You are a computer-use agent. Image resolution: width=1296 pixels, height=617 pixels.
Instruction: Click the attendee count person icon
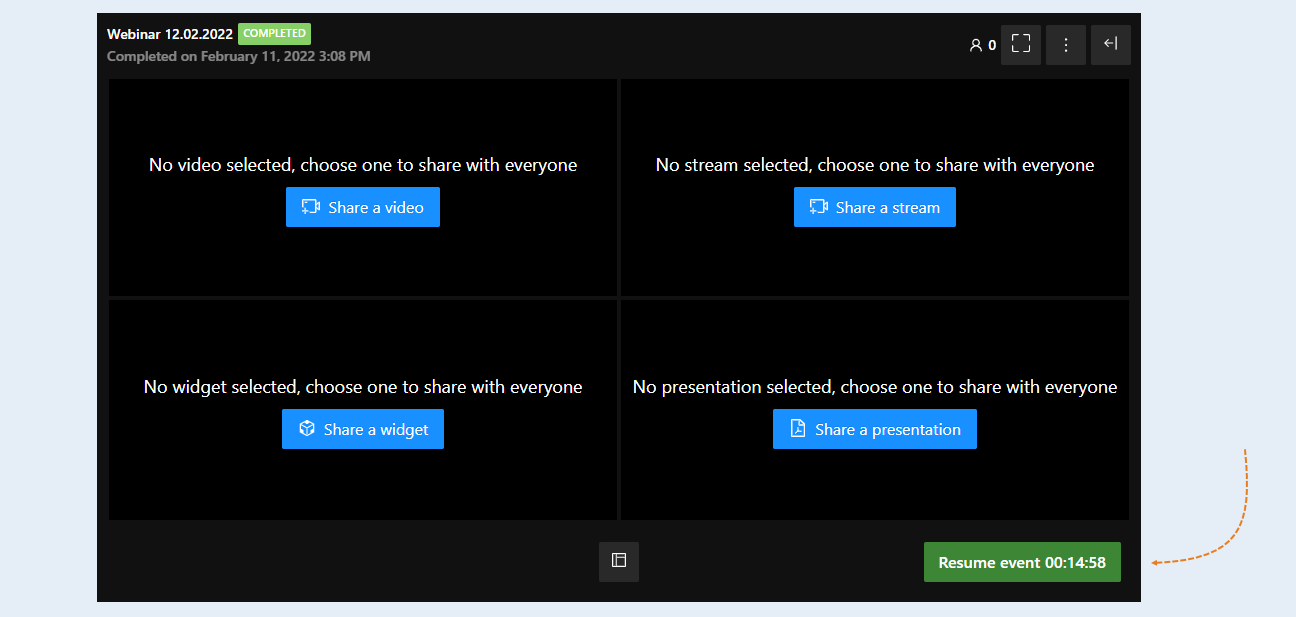point(976,45)
